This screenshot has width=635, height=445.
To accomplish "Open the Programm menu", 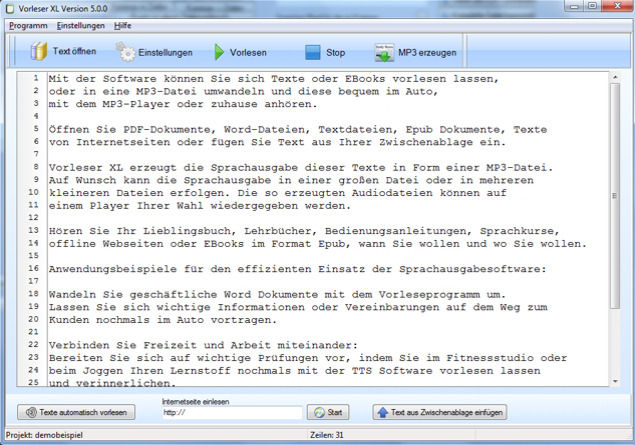I will (x=28, y=26).
